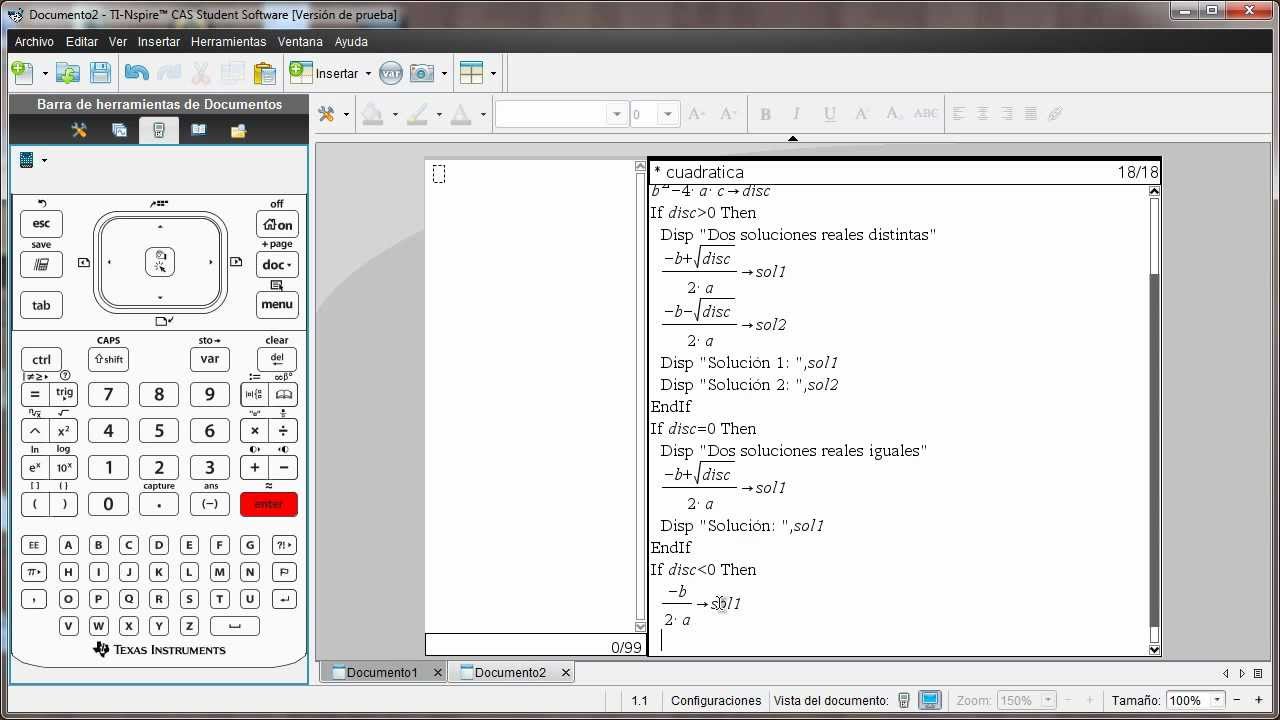Toggle strikethrough ABC formatting
This screenshot has height=720, width=1280.
926,114
